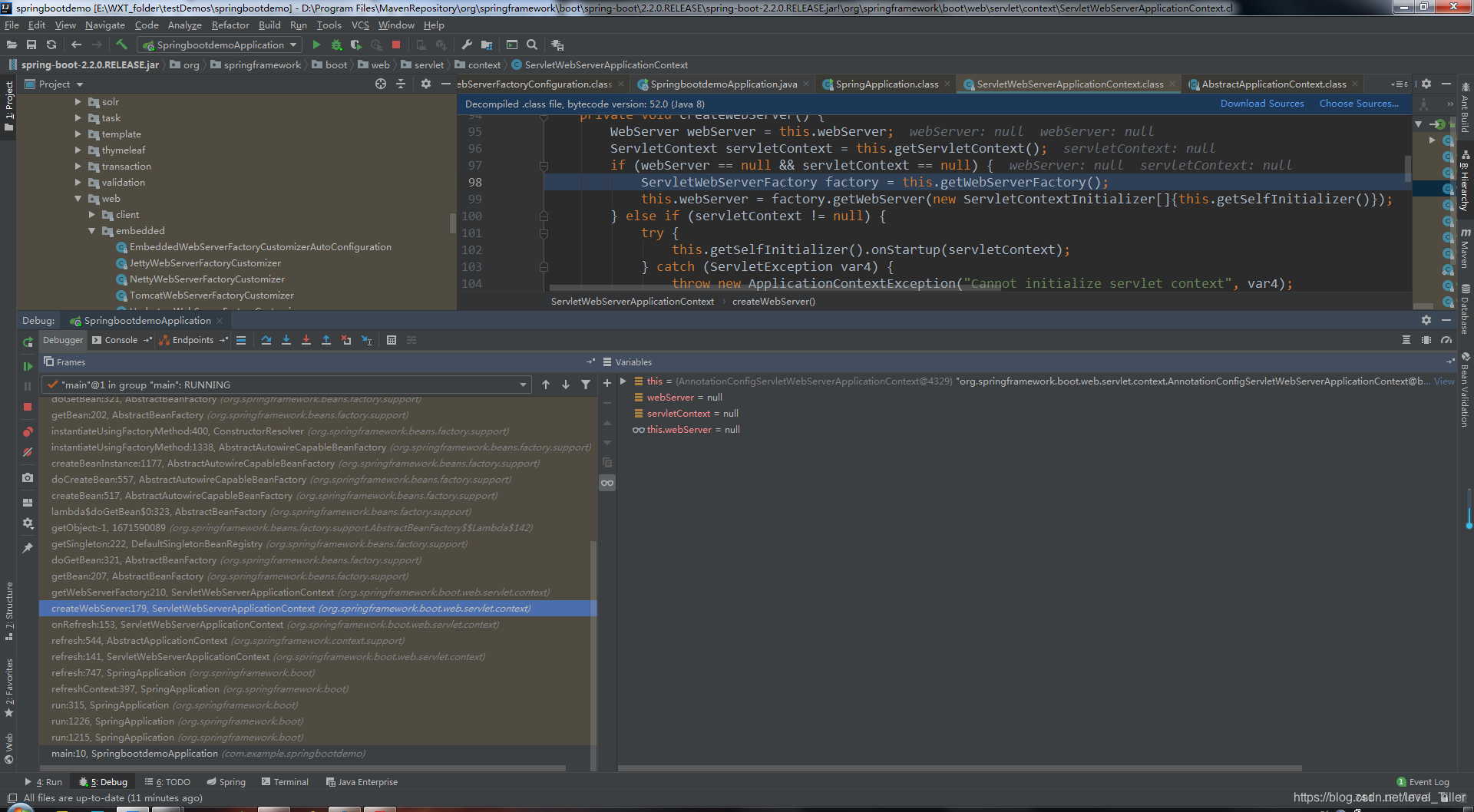
Task: Open the VCS menu
Action: click(x=360, y=25)
